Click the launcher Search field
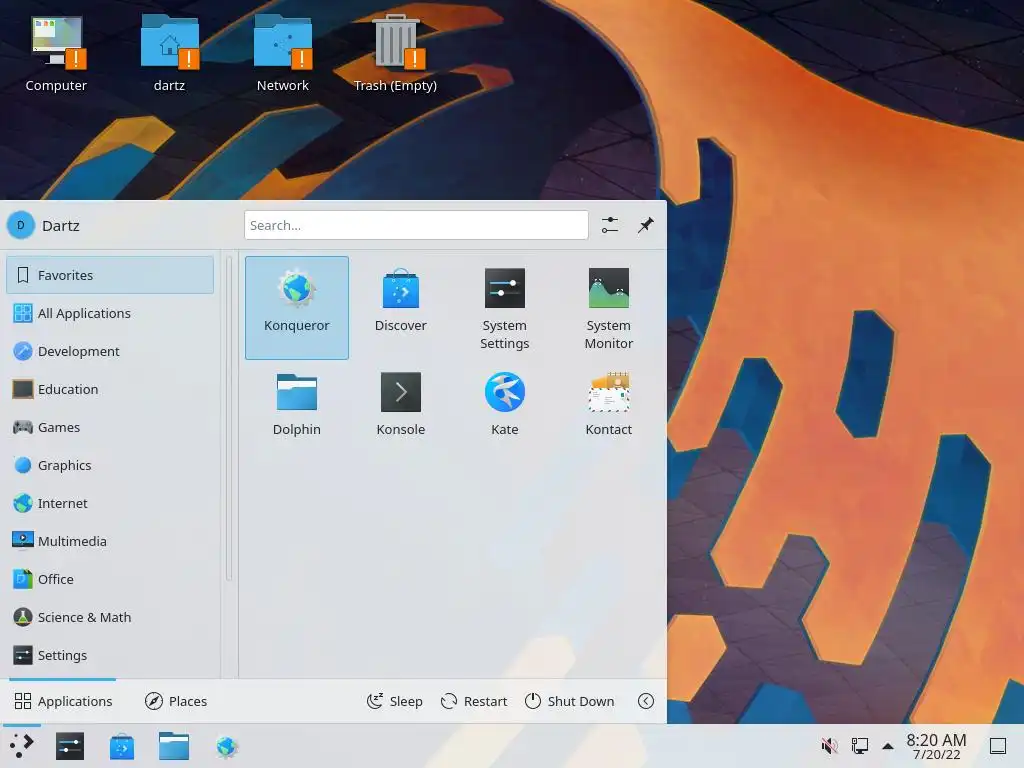Viewport: 1024px width, 768px height. tap(416, 225)
